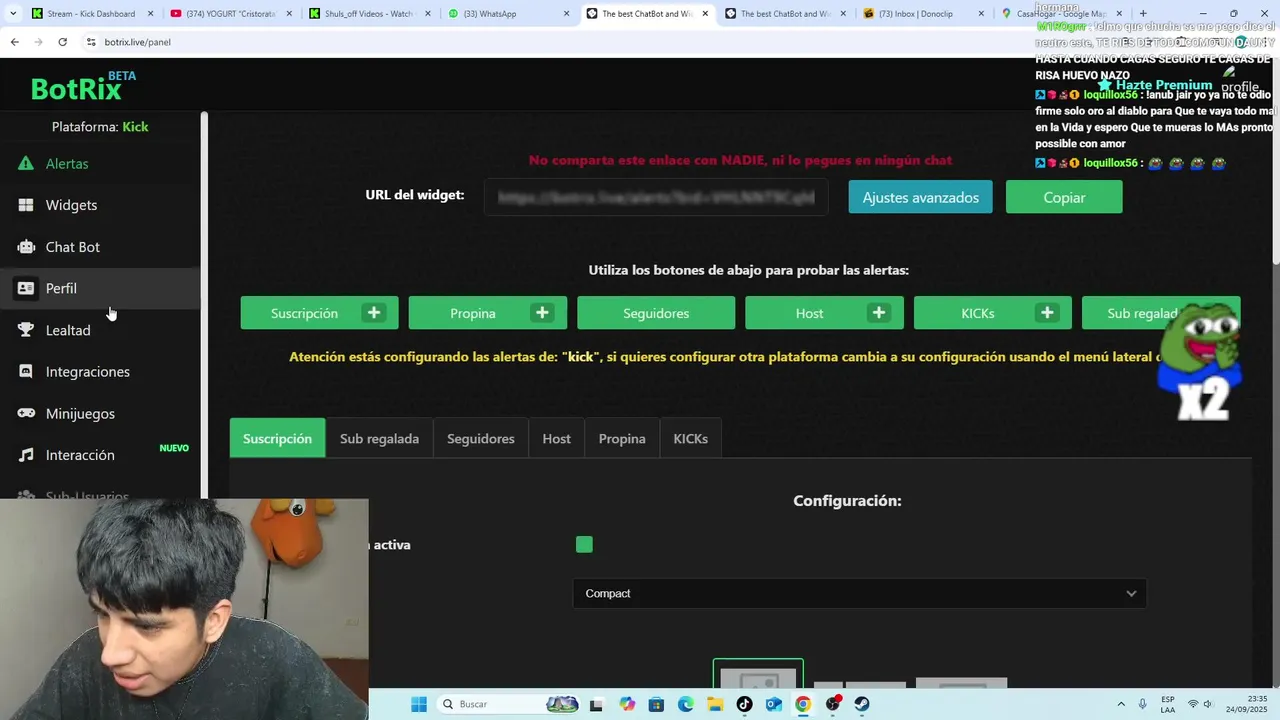Click plus icon on KICKs test button
Viewport: 1280px width, 720px height.
(x=1047, y=313)
